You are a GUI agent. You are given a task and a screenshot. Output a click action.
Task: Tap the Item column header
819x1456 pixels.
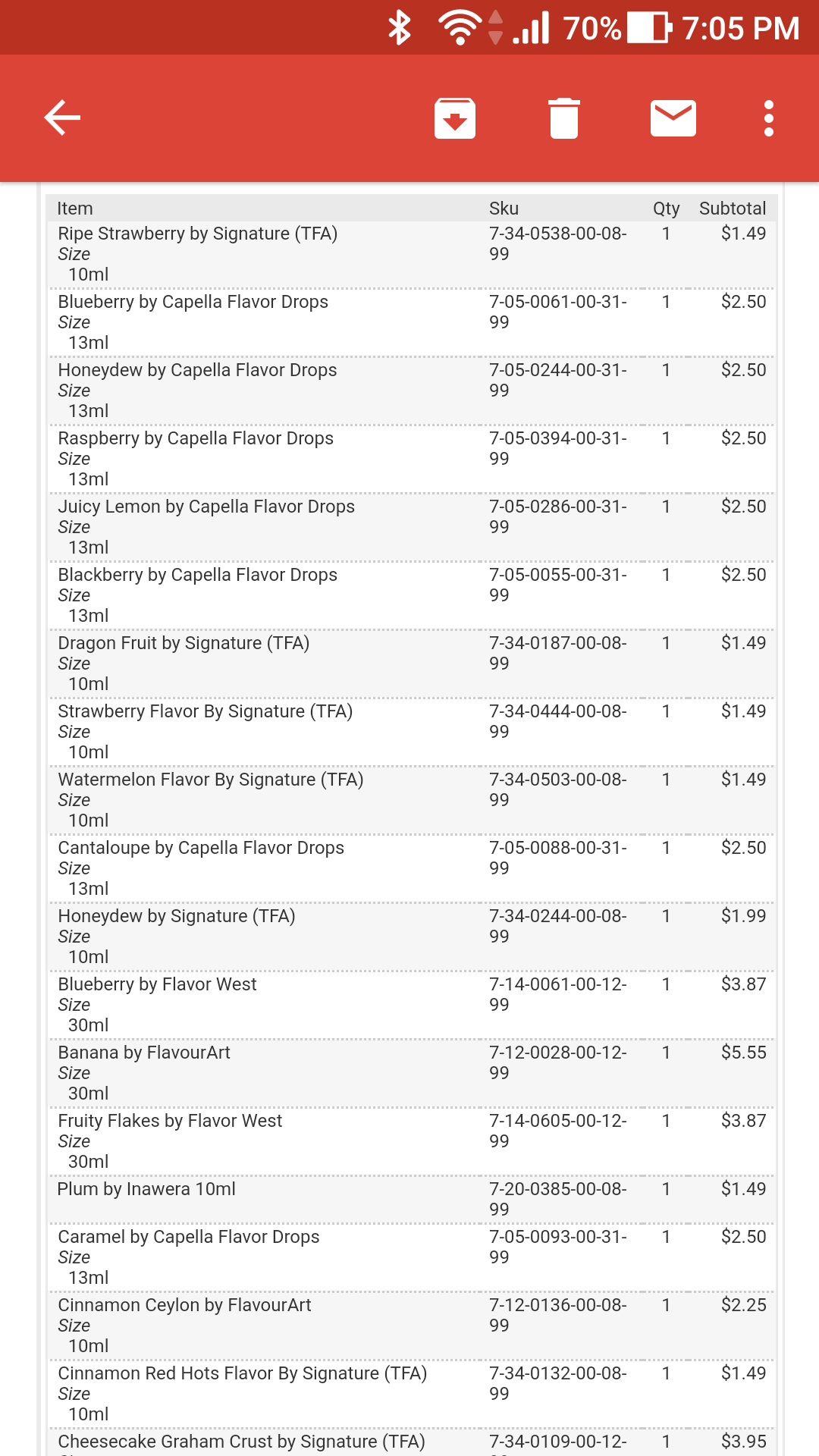(x=75, y=209)
